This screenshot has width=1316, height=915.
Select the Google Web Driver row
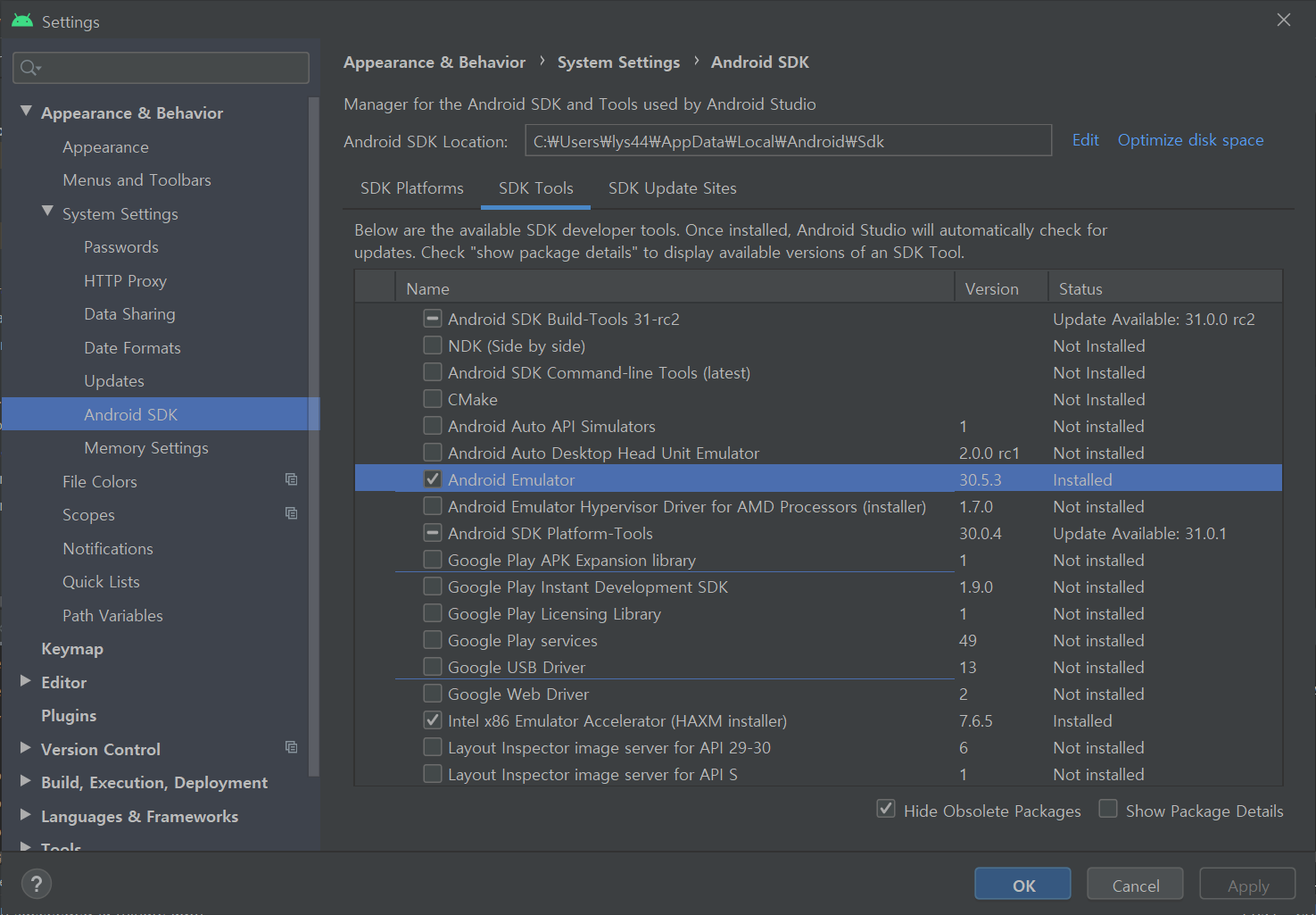(818, 694)
